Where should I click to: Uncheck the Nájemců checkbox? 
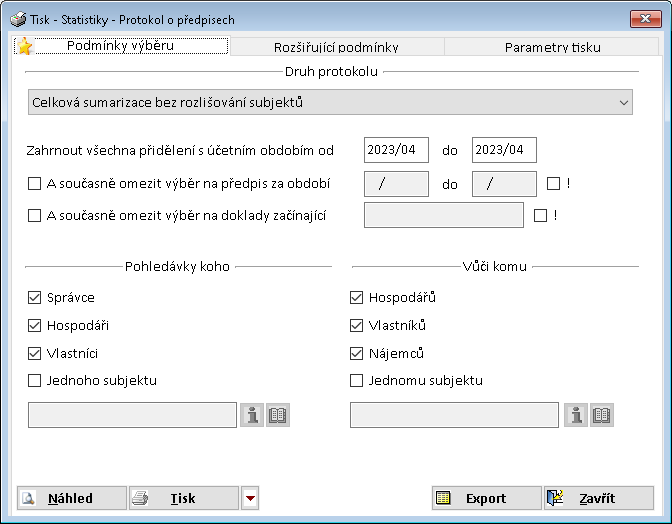tap(357, 353)
